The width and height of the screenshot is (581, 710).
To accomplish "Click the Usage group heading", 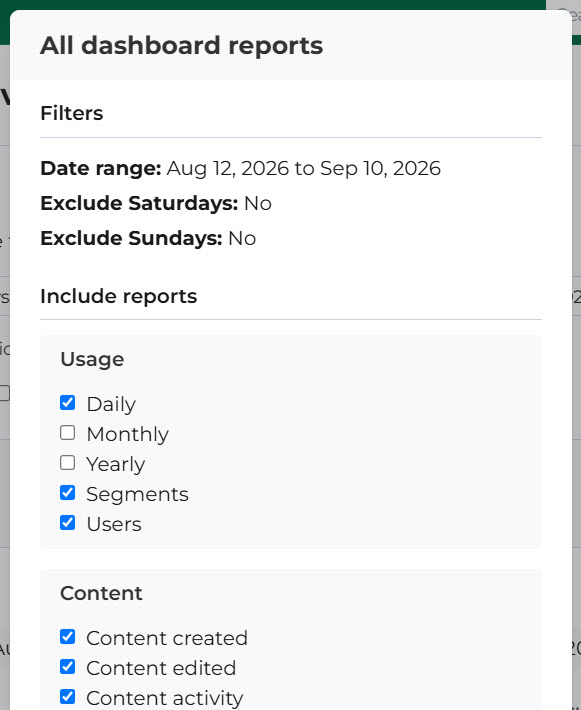I will click(92, 360).
